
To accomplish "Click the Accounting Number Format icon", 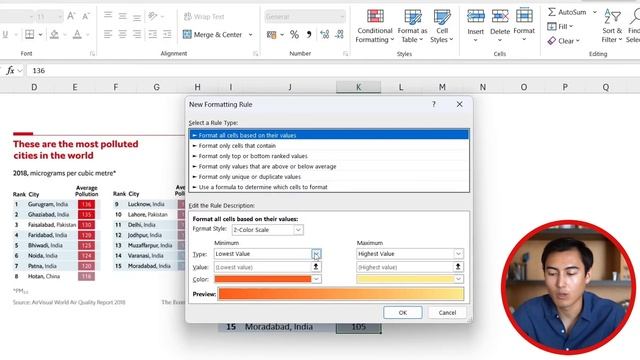I will [x=271, y=35].
